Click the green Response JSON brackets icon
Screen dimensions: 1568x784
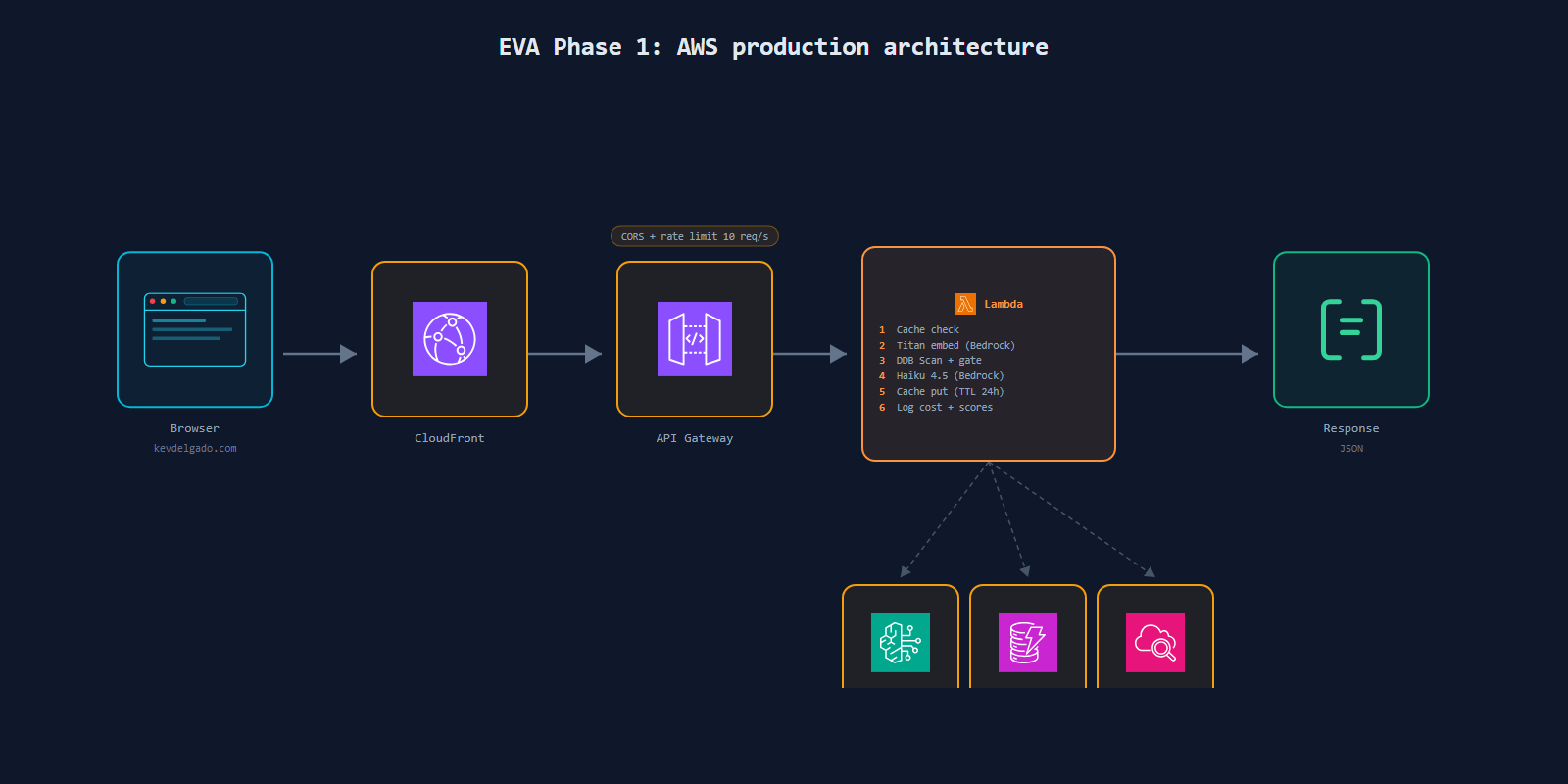[x=1351, y=329]
